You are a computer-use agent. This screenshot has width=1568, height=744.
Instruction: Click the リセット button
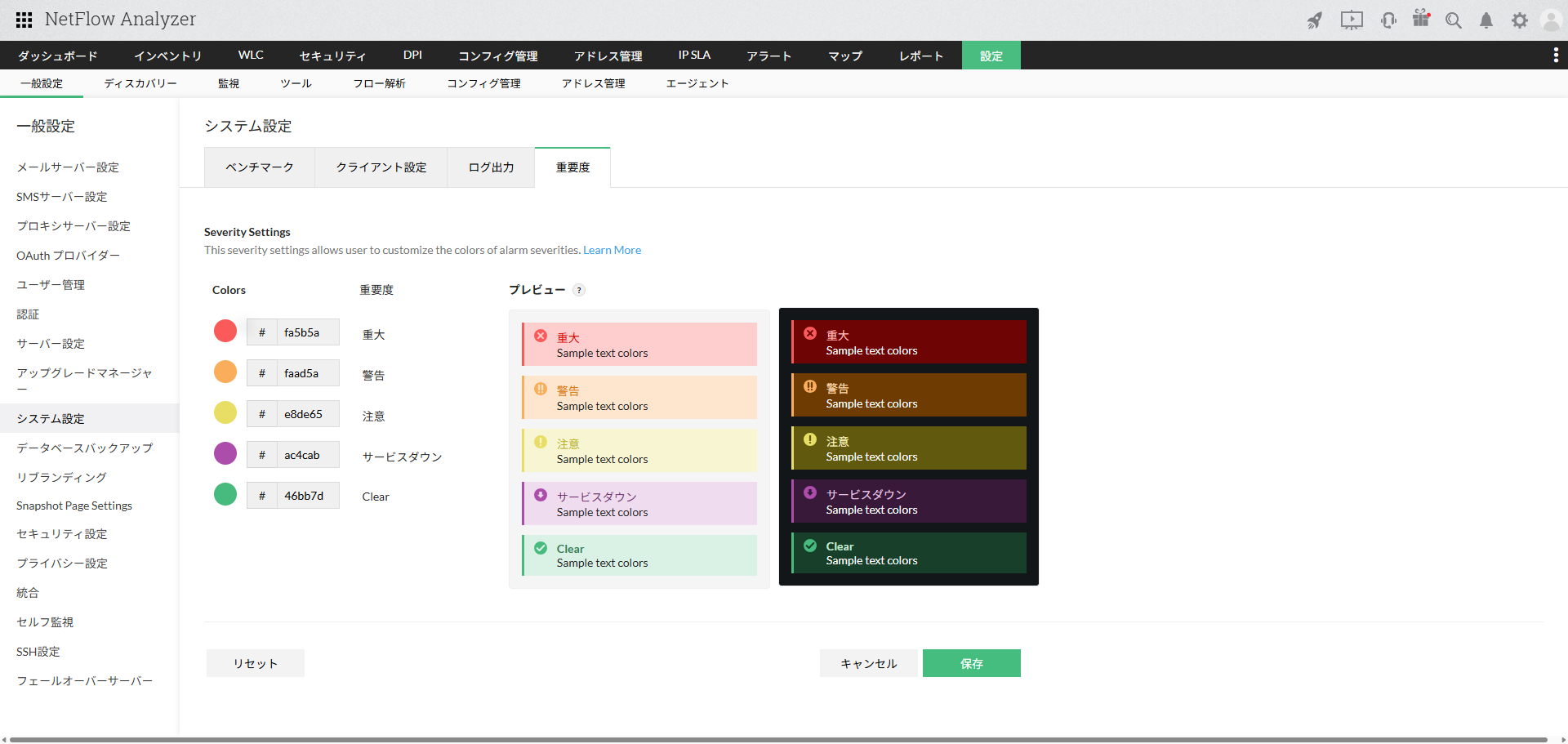point(255,663)
